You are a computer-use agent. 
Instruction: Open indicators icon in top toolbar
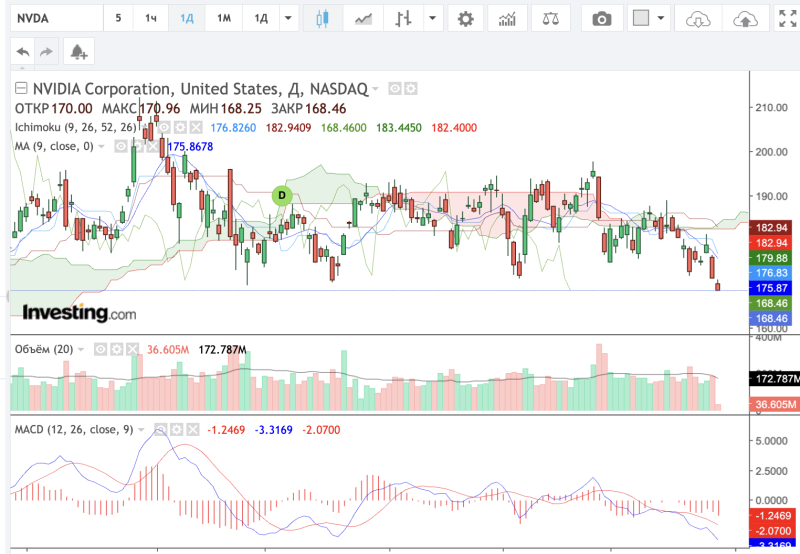coord(509,19)
